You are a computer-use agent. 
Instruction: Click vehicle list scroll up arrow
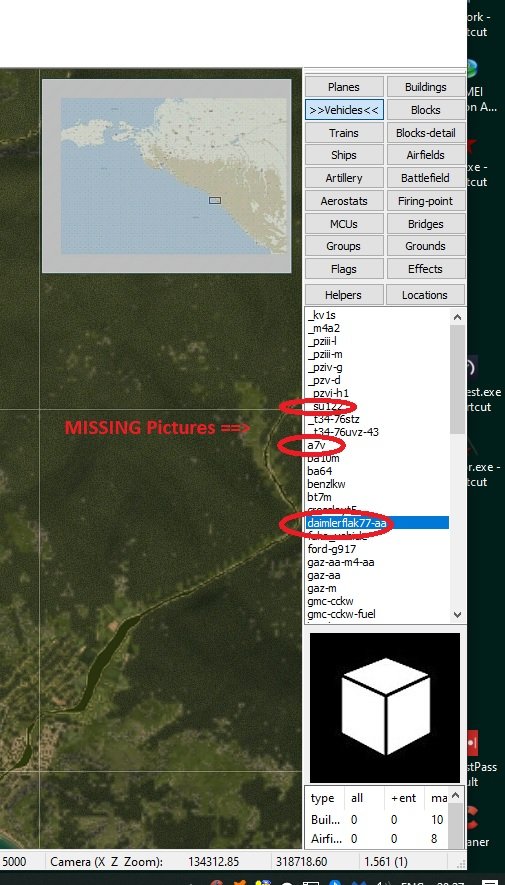pos(458,317)
